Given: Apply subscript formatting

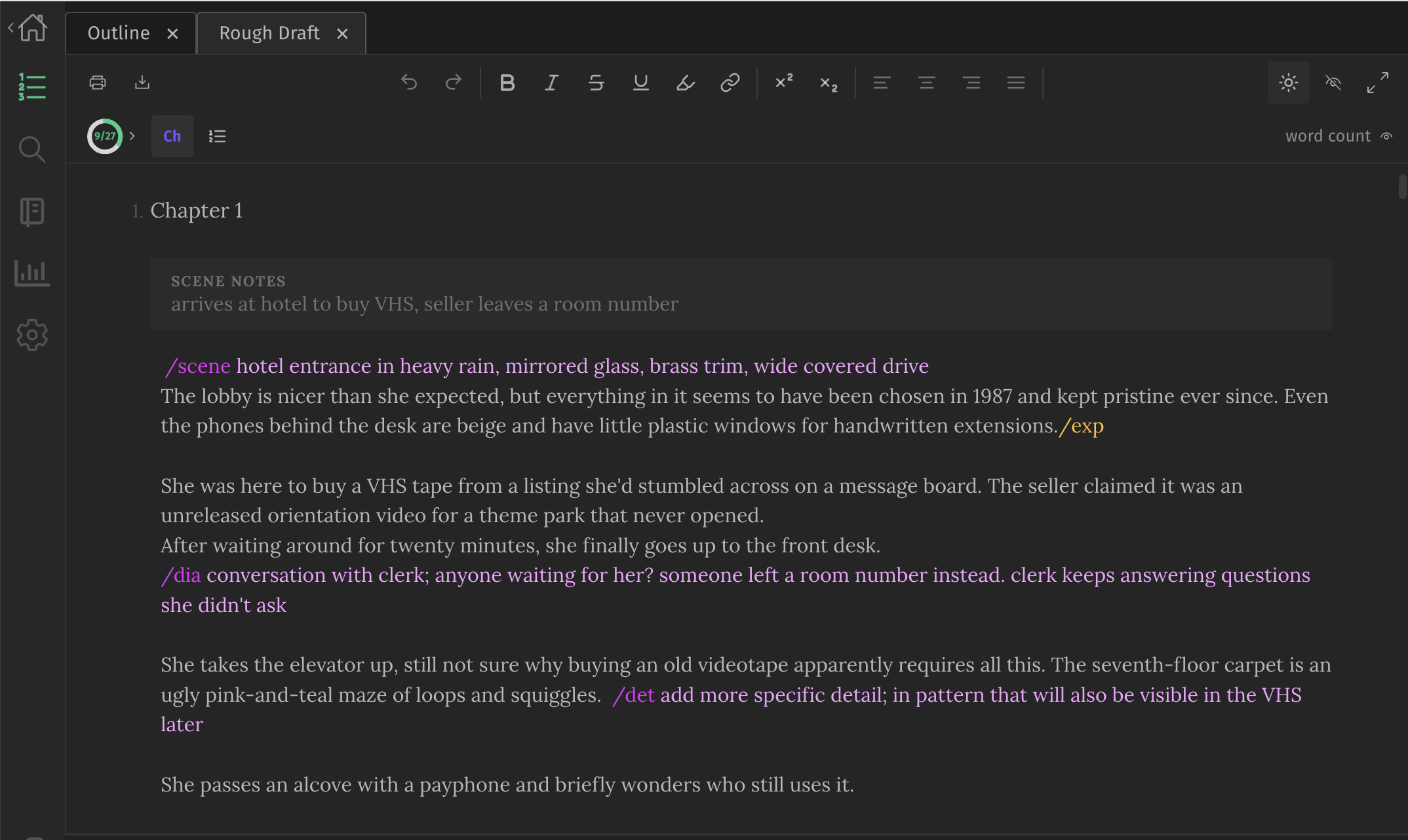Looking at the screenshot, I should (829, 83).
